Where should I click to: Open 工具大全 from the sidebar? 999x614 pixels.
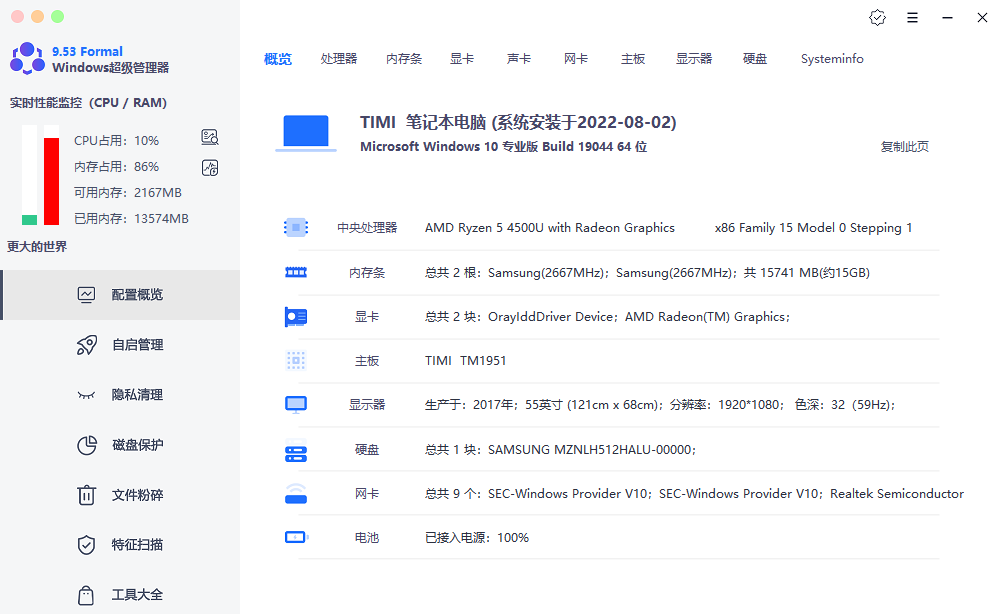[121, 595]
